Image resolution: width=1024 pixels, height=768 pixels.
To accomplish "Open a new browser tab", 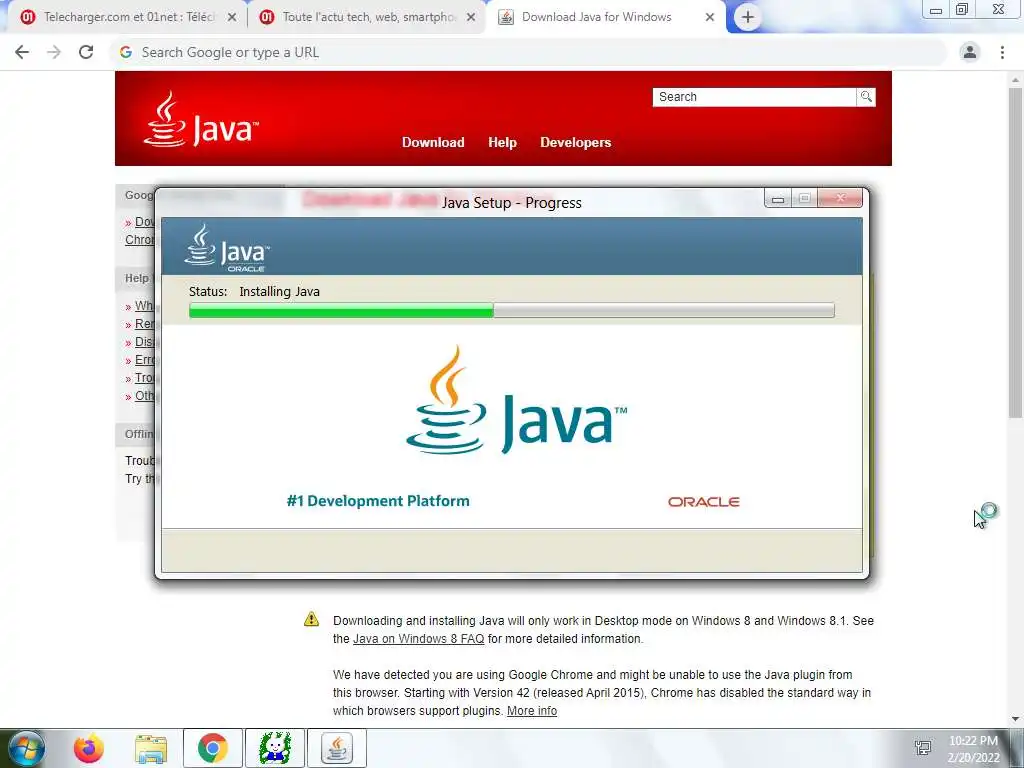I will click(748, 17).
